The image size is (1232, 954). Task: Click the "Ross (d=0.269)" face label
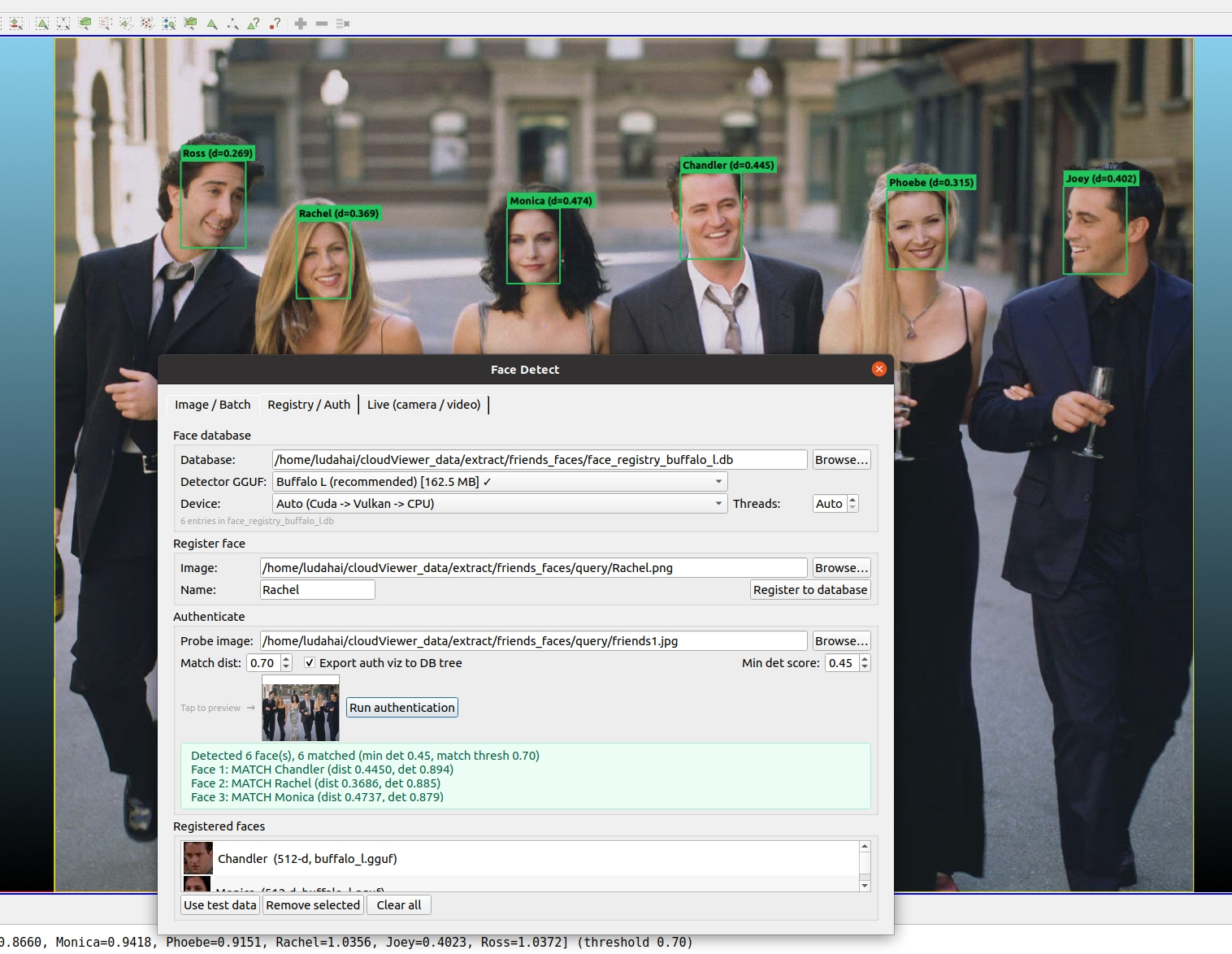coord(218,153)
